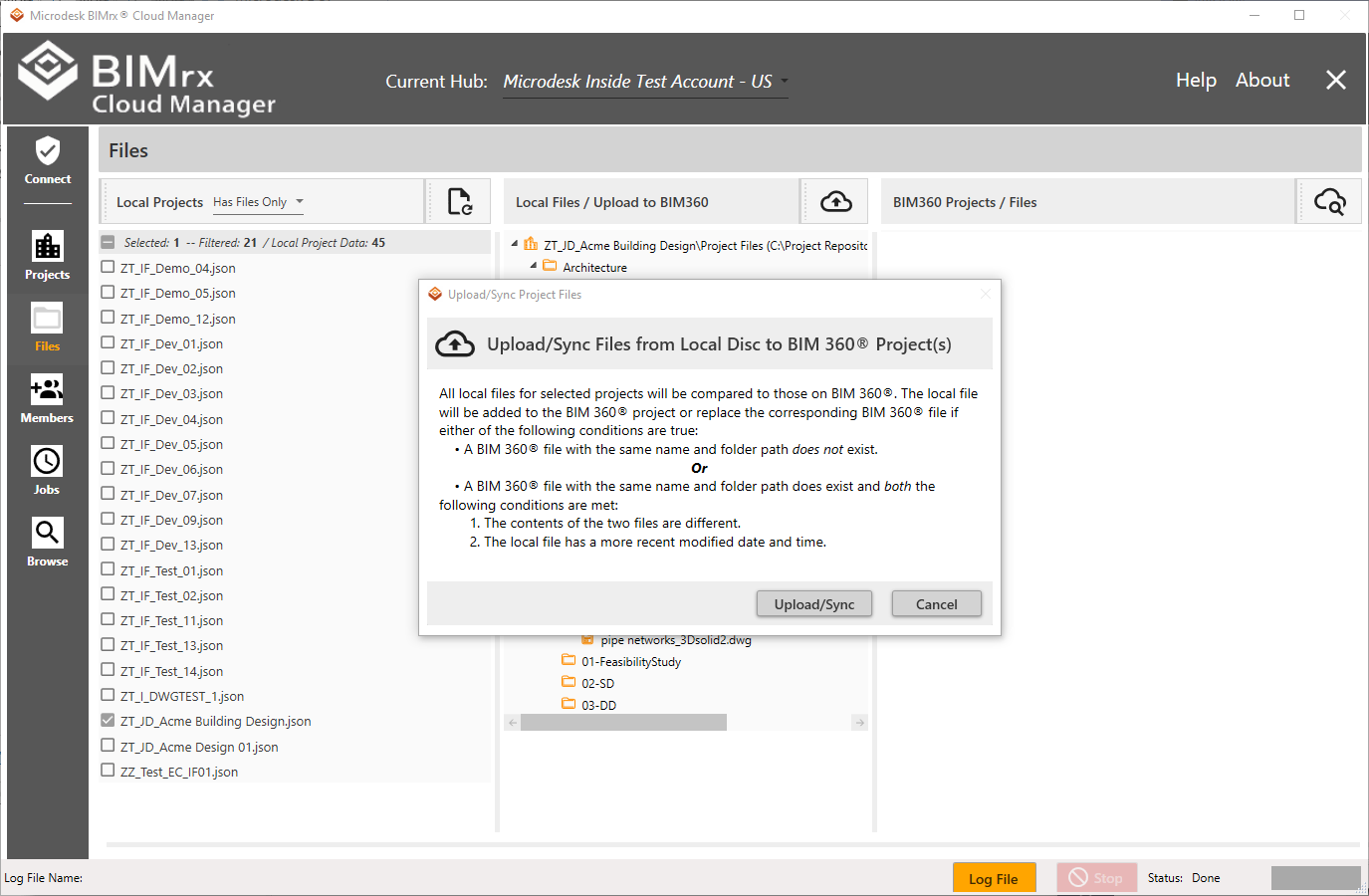Collapse the Architecture folder node

(x=534, y=266)
